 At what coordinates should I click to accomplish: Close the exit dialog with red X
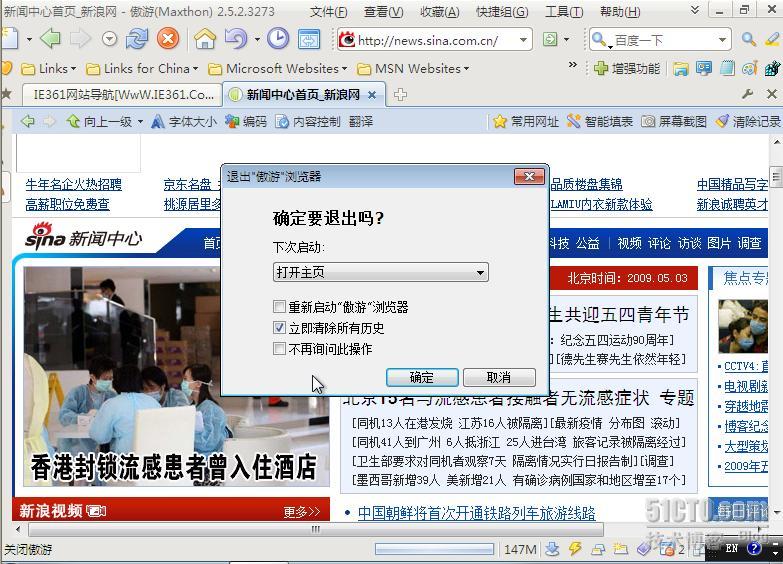[x=529, y=176]
